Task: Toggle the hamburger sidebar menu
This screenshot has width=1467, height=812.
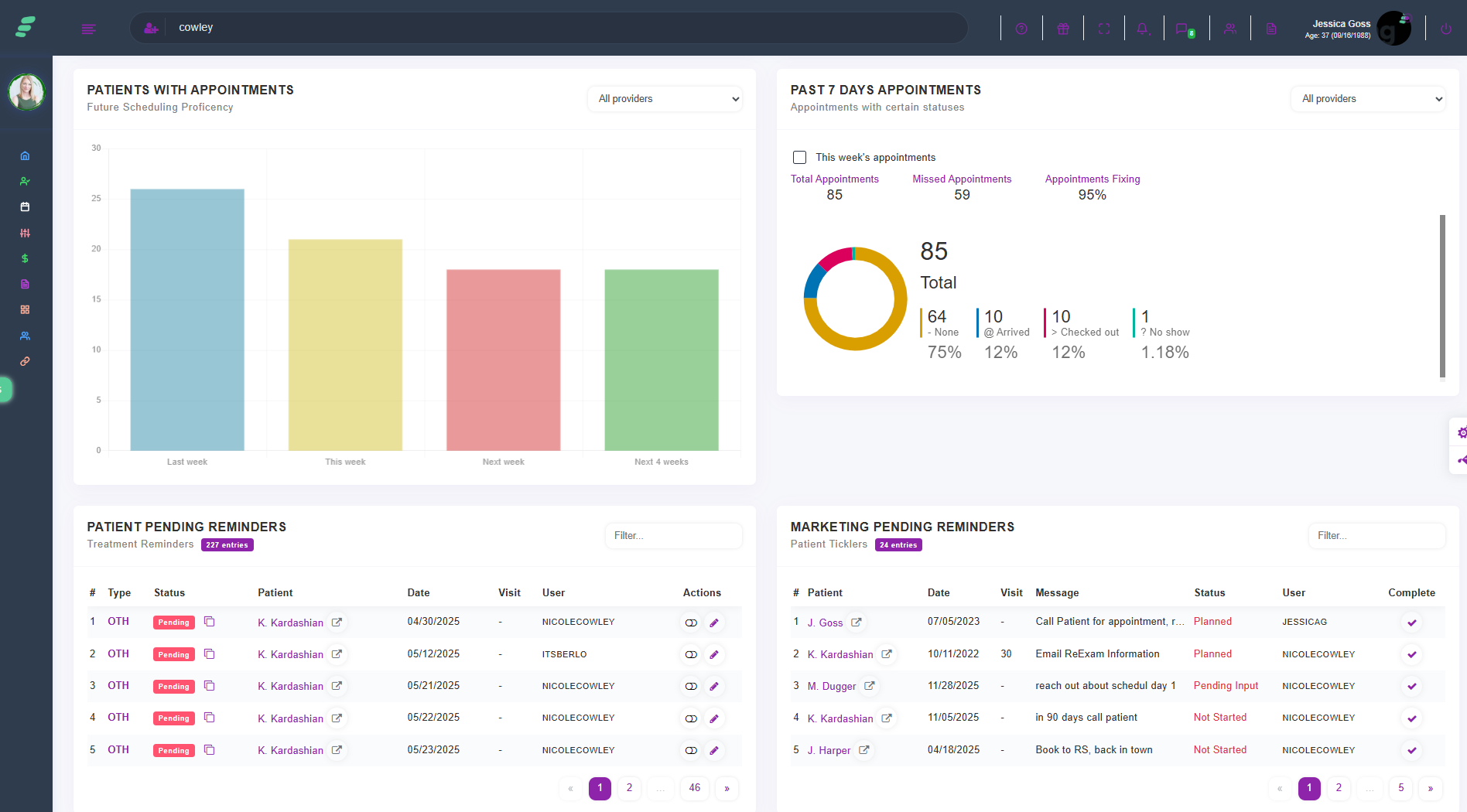Action: (89, 29)
